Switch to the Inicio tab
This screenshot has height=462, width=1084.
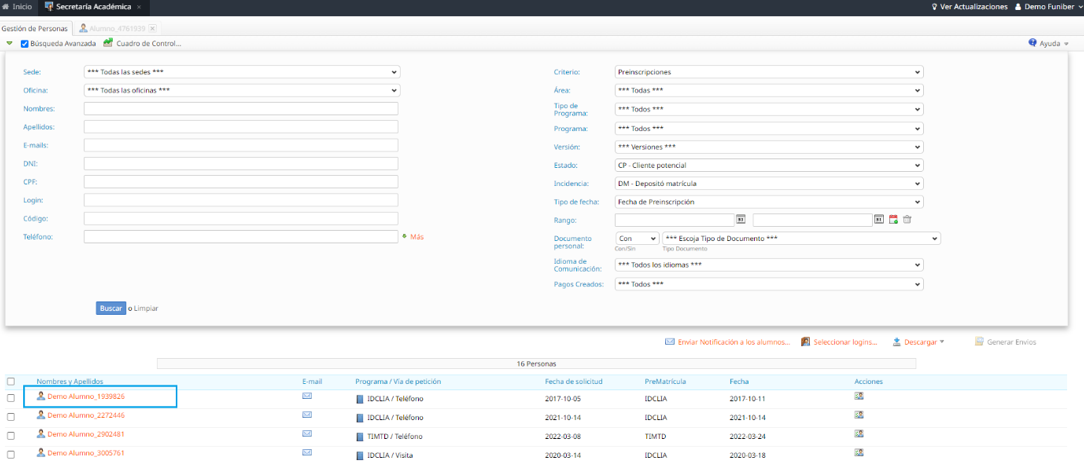17,7
